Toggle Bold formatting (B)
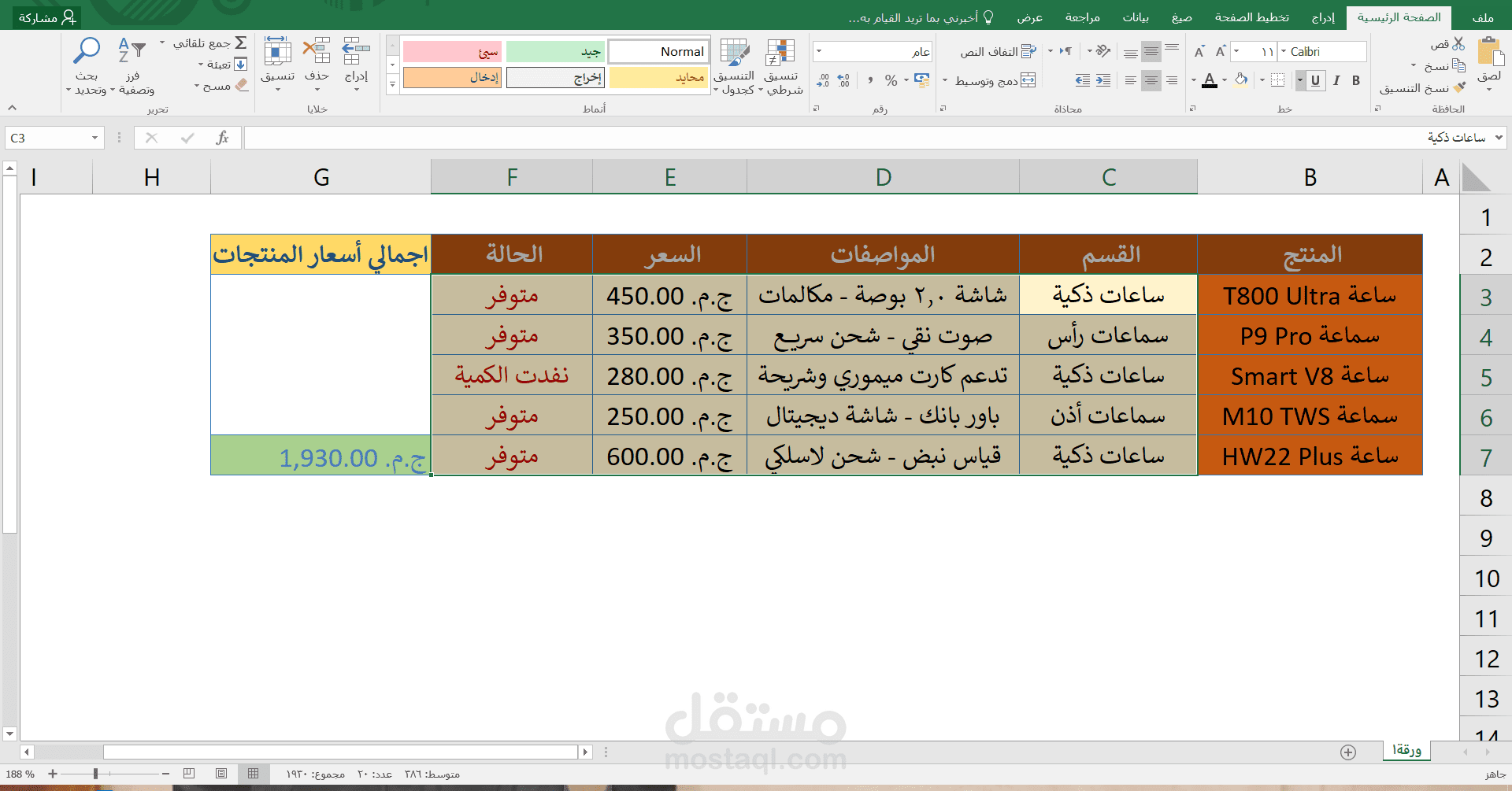This screenshot has width=1512, height=791. tap(1356, 80)
